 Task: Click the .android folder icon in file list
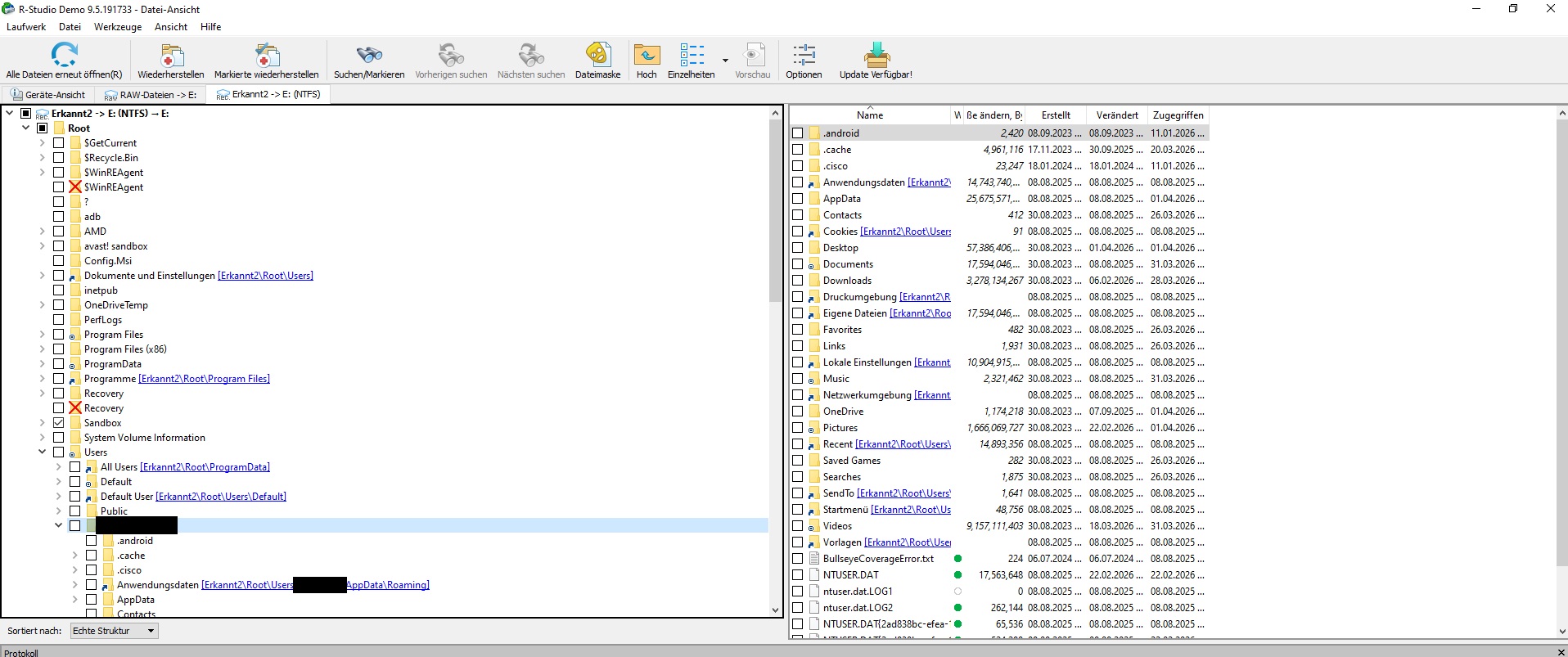[814, 133]
